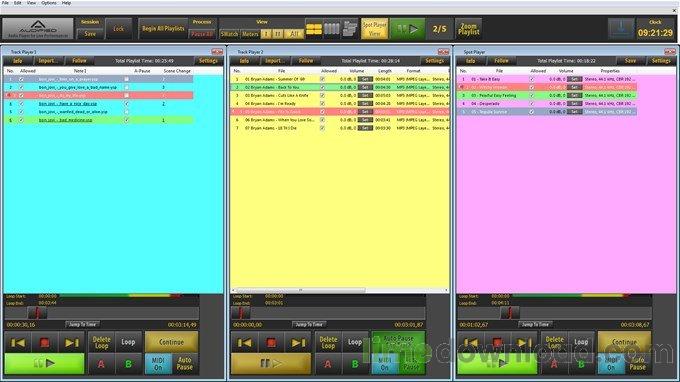
Task: Set loop point A in Track Player 2
Action: [328, 364]
